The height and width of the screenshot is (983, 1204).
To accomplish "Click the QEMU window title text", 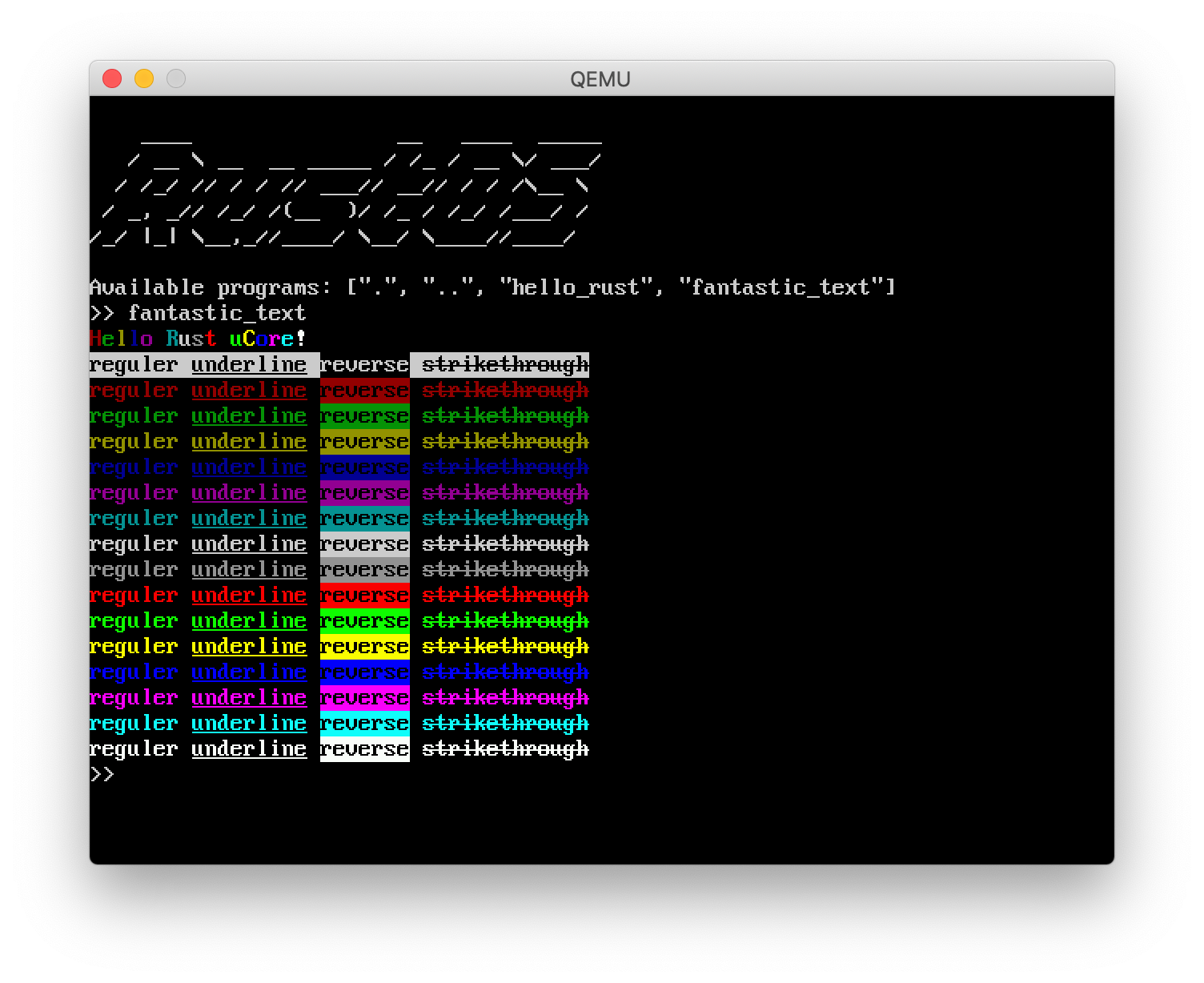I will click(x=600, y=79).
